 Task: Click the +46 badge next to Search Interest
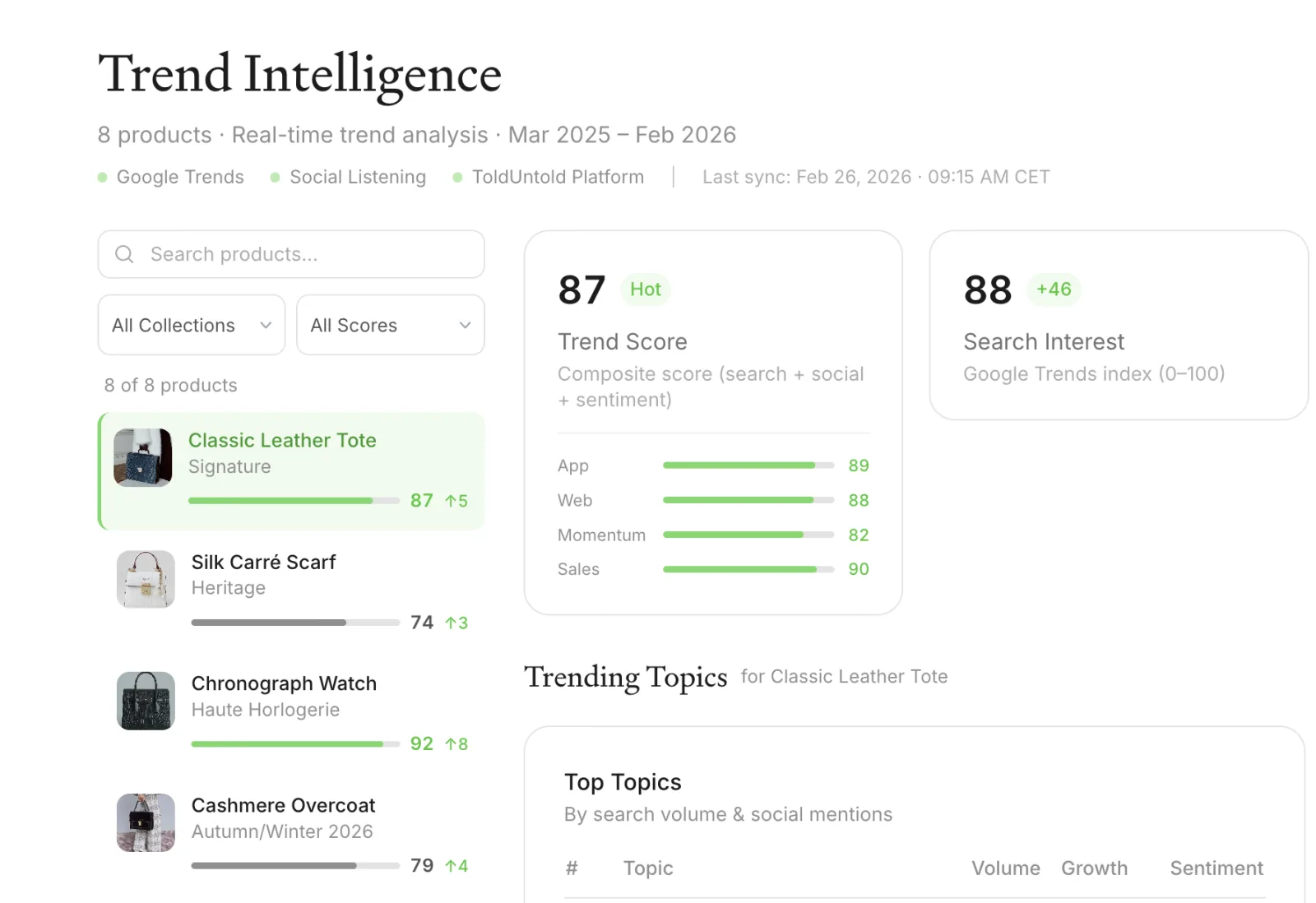(x=1054, y=289)
